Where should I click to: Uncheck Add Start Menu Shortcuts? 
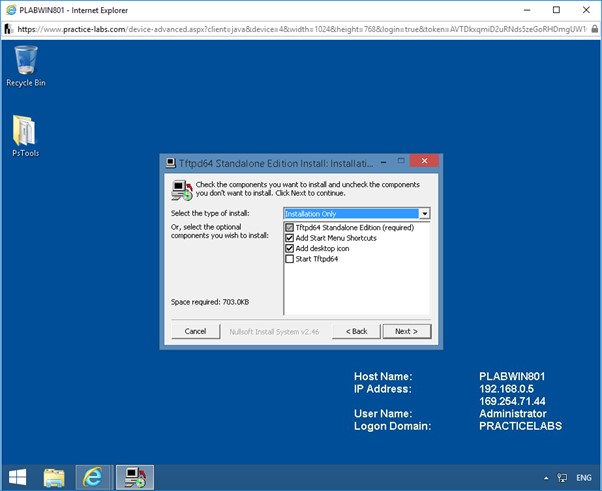[289, 238]
